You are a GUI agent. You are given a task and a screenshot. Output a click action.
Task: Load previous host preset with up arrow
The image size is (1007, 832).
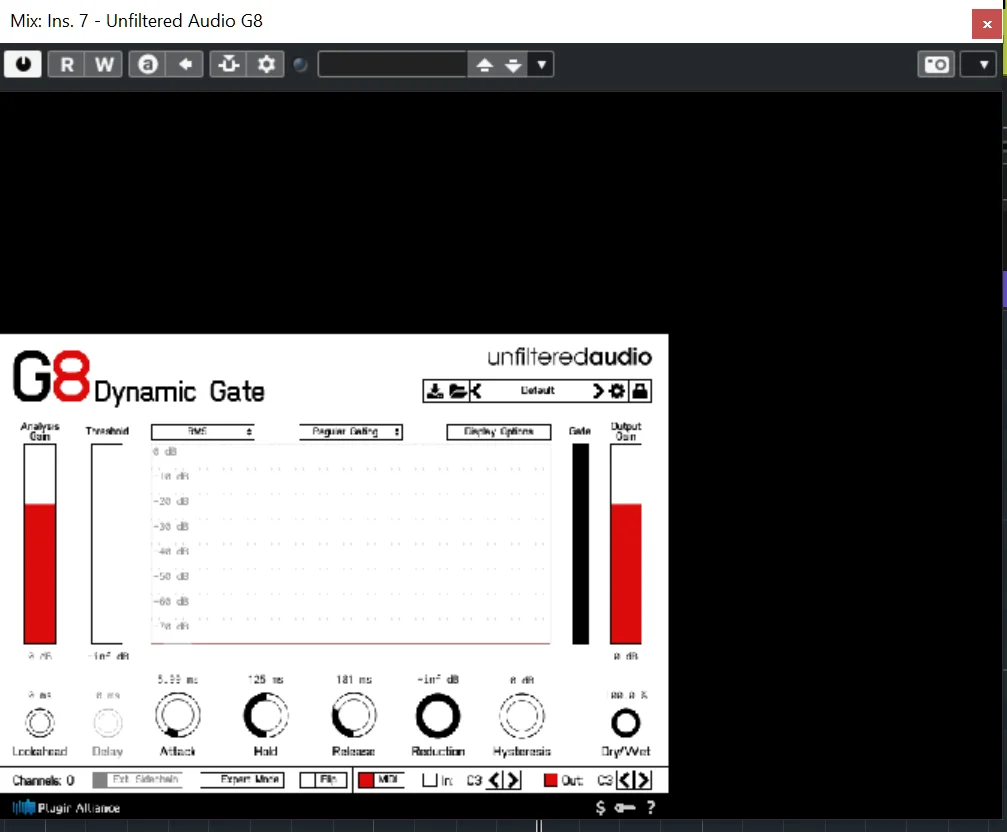[x=484, y=64]
